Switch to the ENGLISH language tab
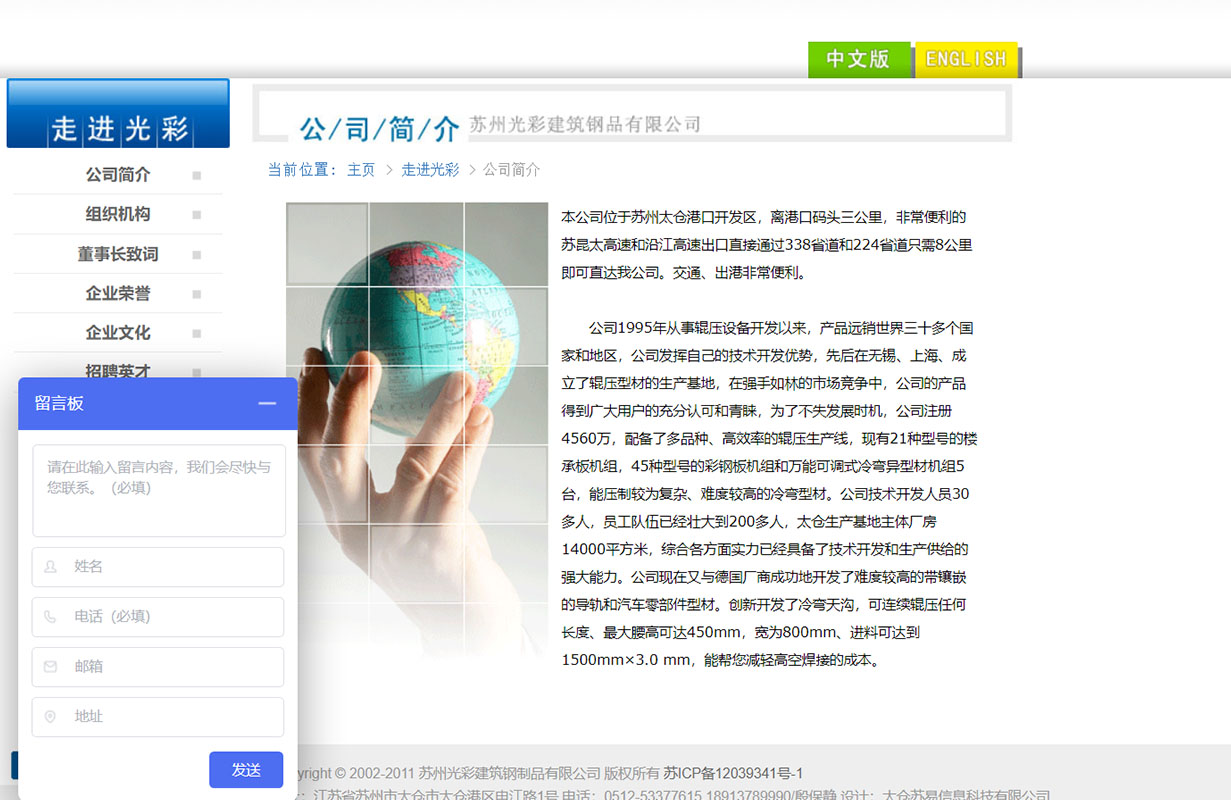Image resolution: width=1231 pixels, height=800 pixels. click(x=965, y=60)
